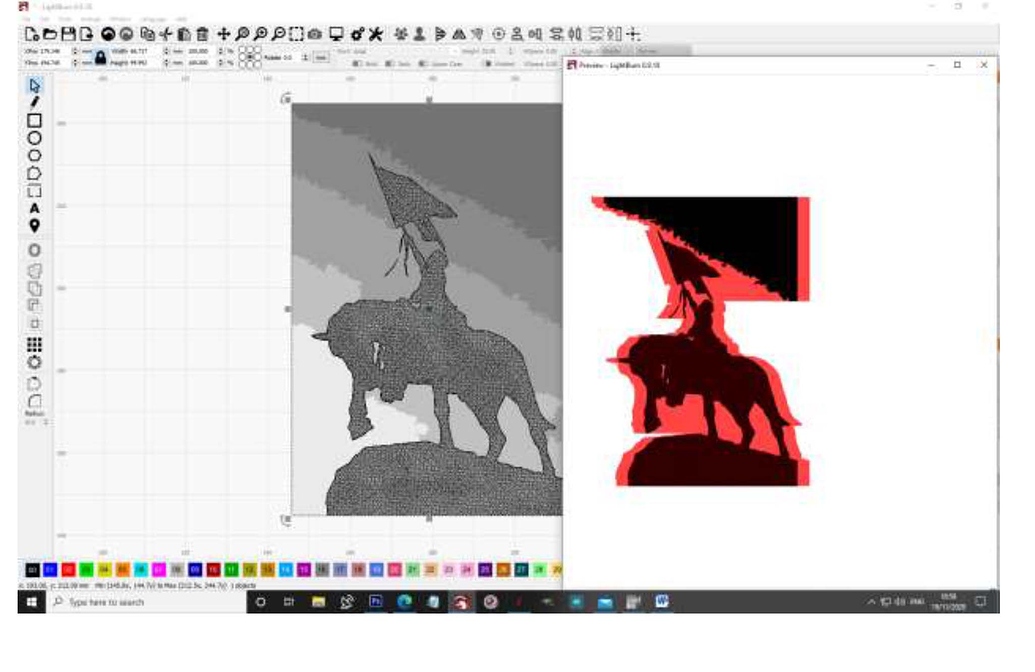Click the taskbar search box
This screenshot has width=1035, height=672.
(110, 604)
